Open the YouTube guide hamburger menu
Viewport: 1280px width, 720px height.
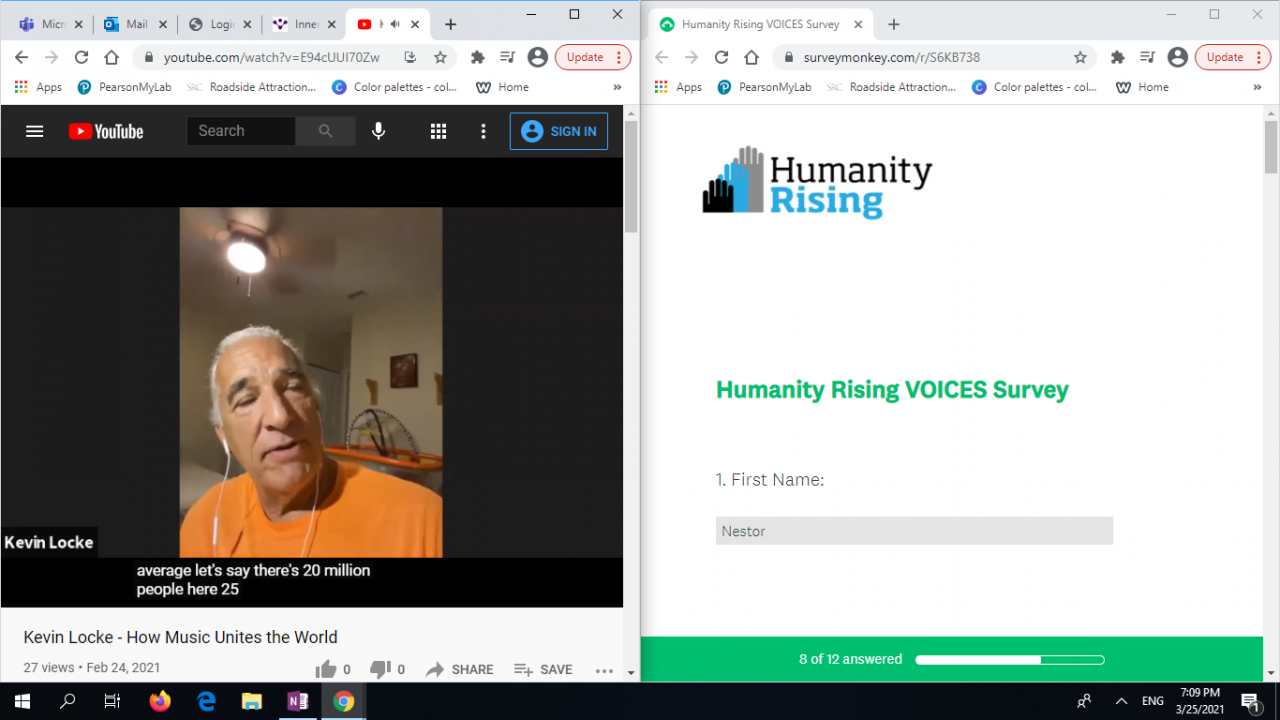pyautogui.click(x=35, y=131)
